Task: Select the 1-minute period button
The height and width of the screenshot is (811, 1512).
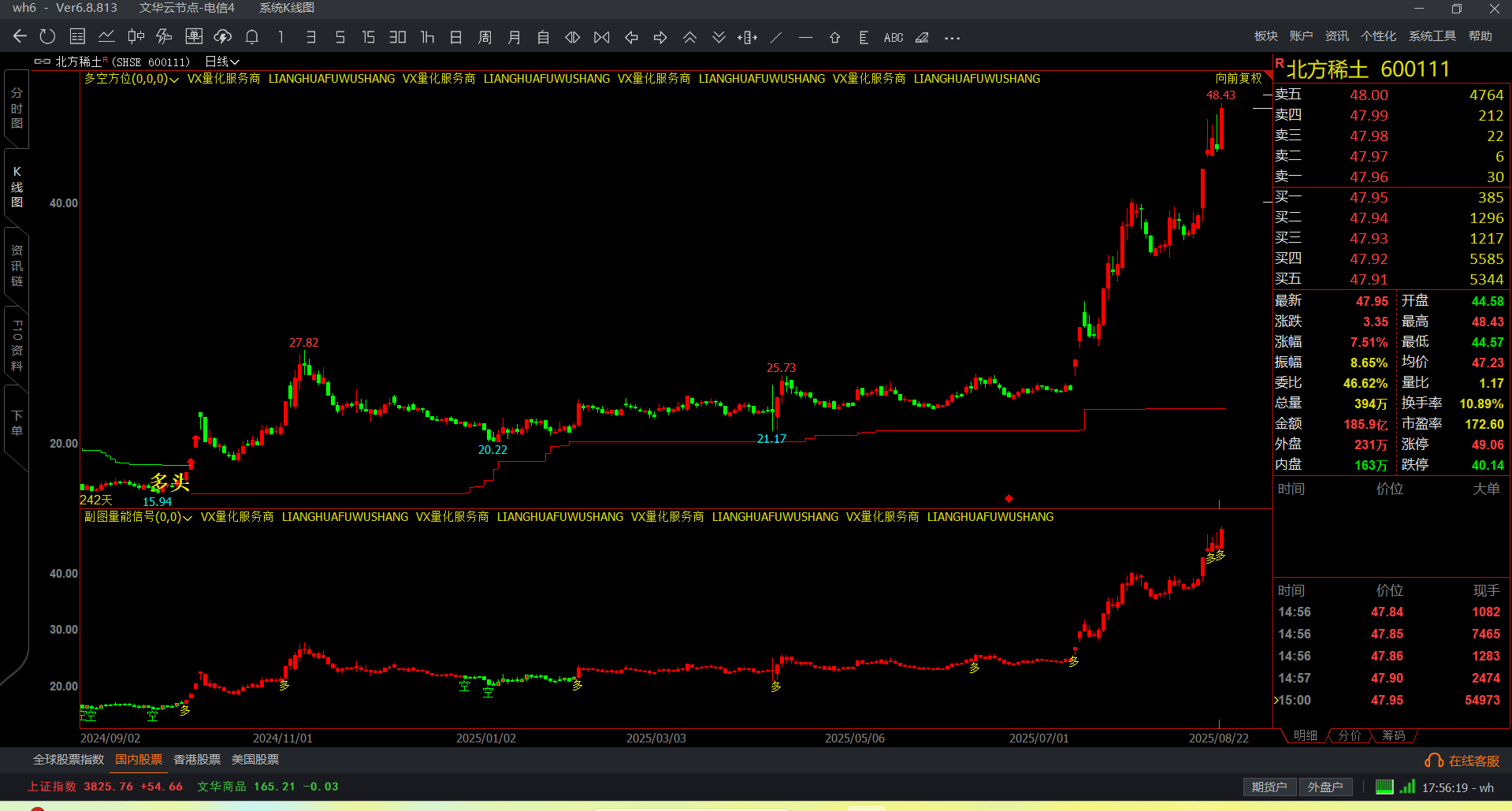Action: pos(280,36)
